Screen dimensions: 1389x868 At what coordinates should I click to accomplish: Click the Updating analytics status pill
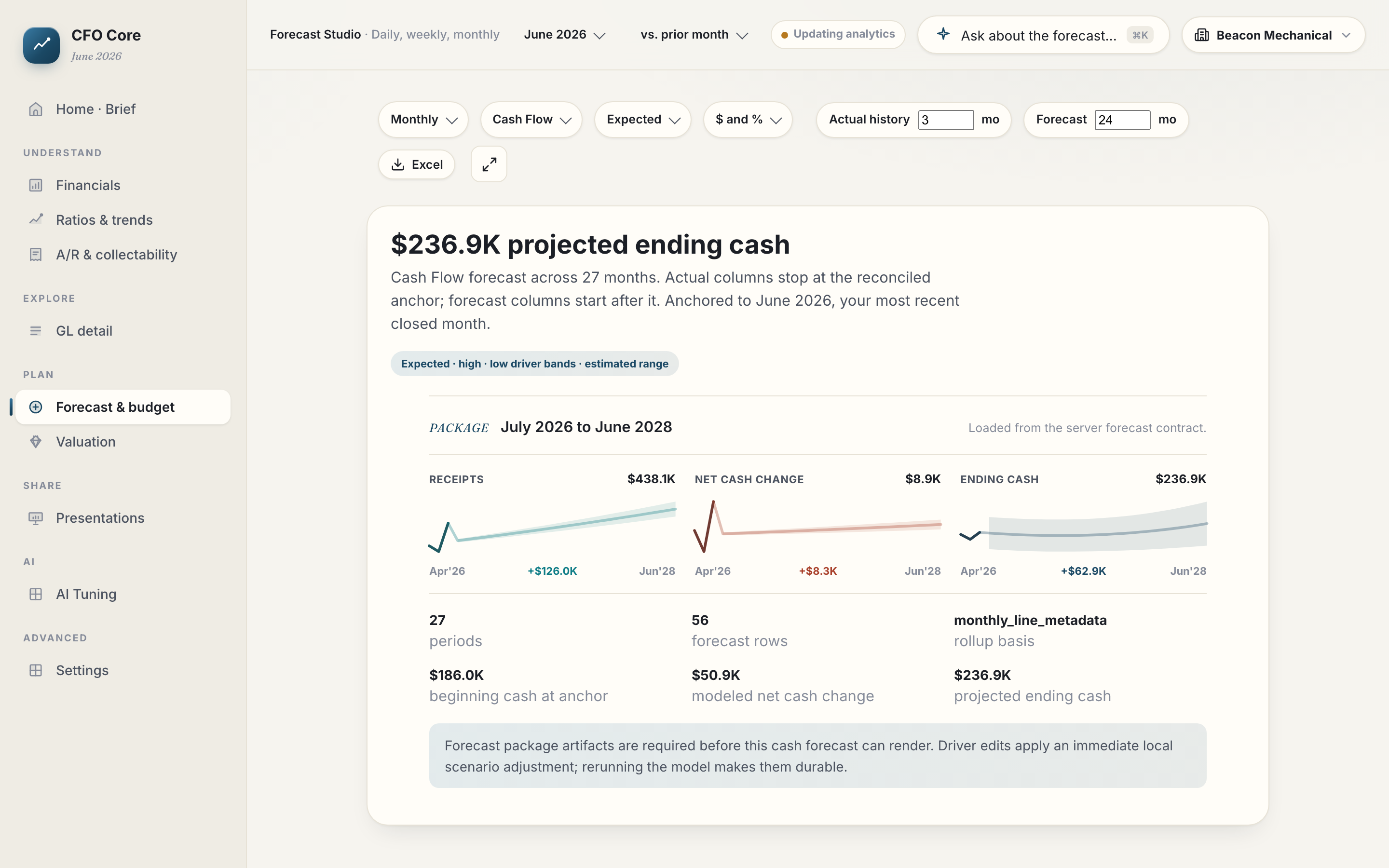point(838,34)
